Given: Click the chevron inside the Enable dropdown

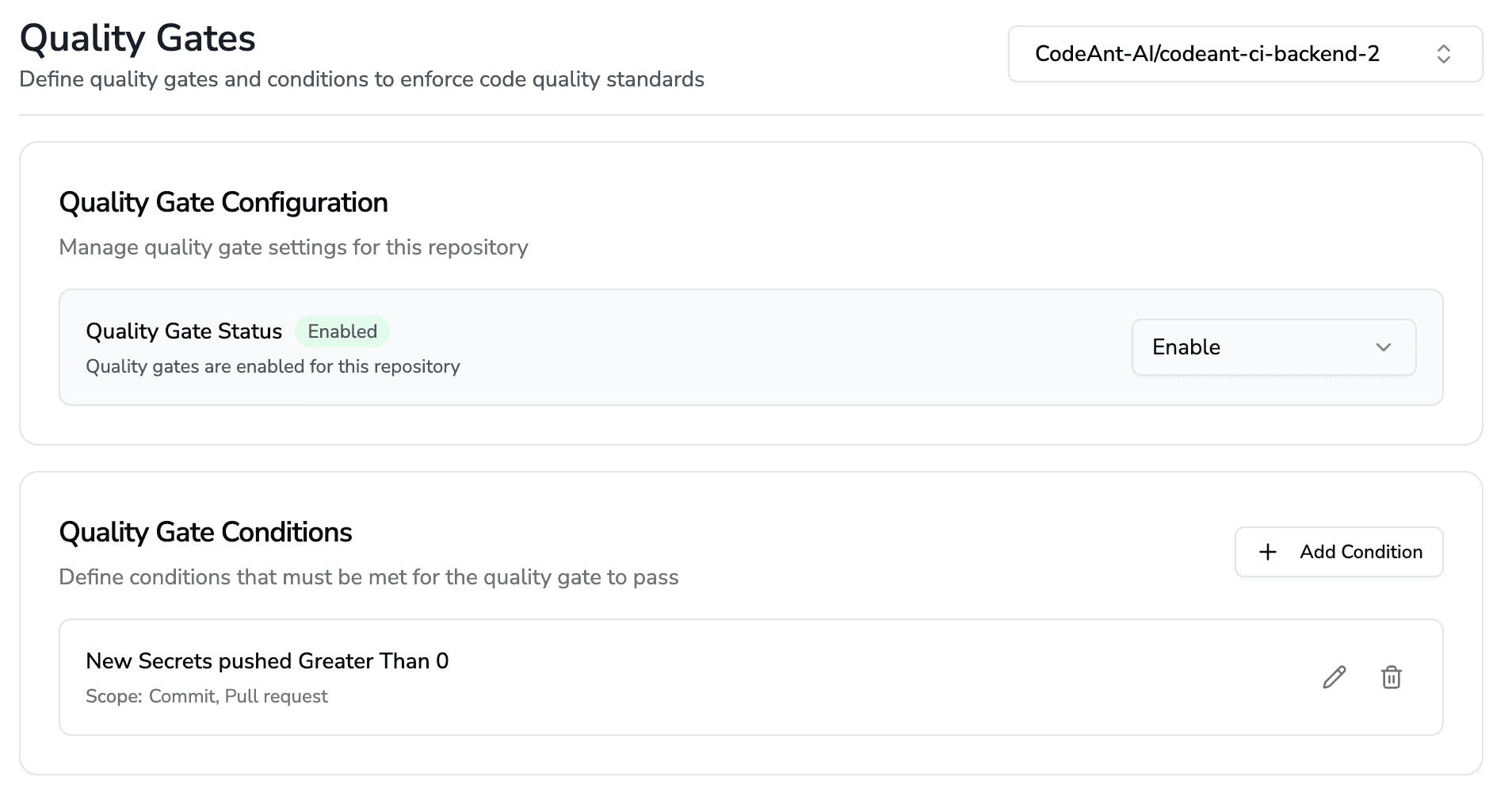Looking at the screenshot, I should (1384, 347).
